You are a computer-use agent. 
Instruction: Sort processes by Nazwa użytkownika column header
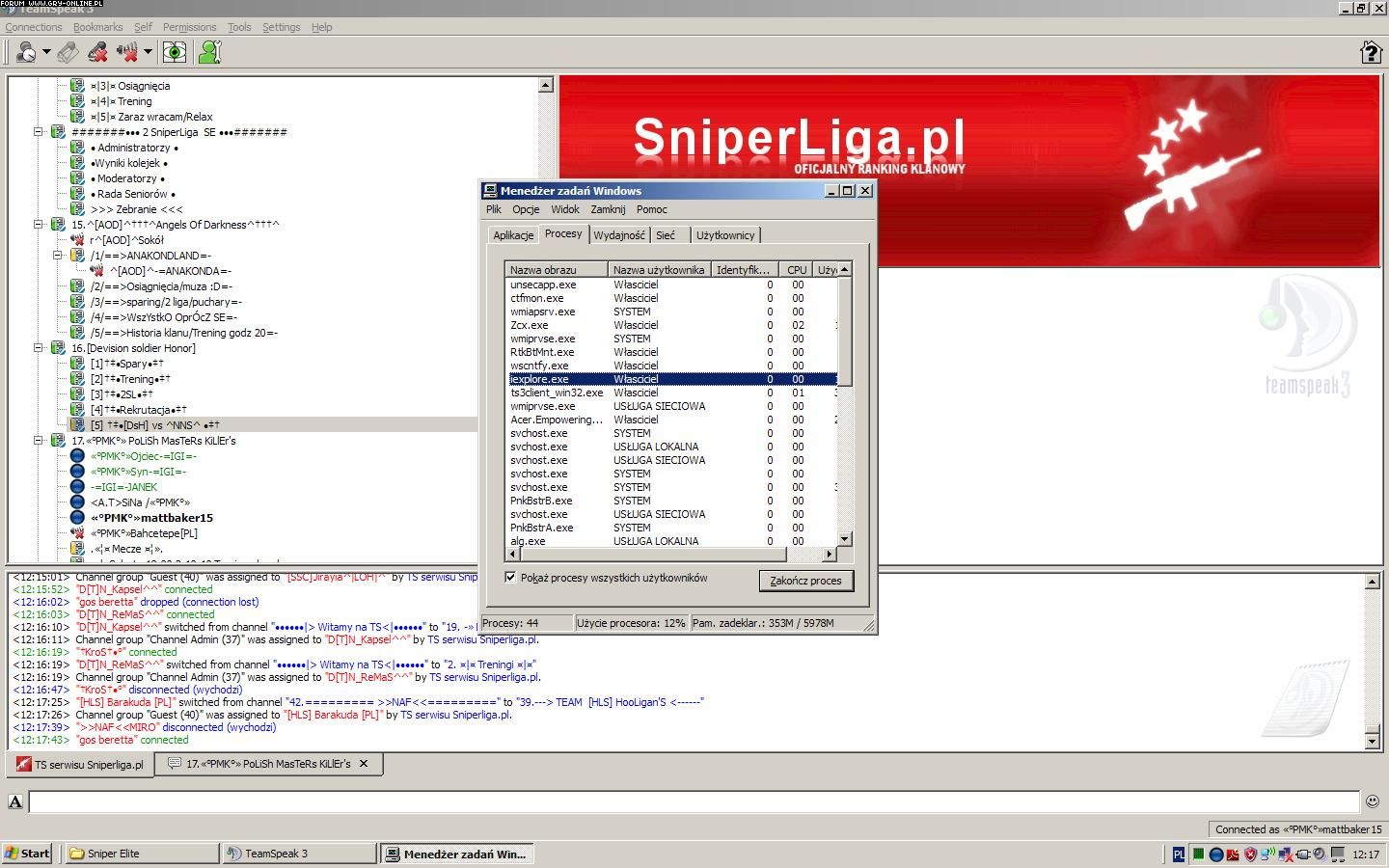tap(659, 270)
